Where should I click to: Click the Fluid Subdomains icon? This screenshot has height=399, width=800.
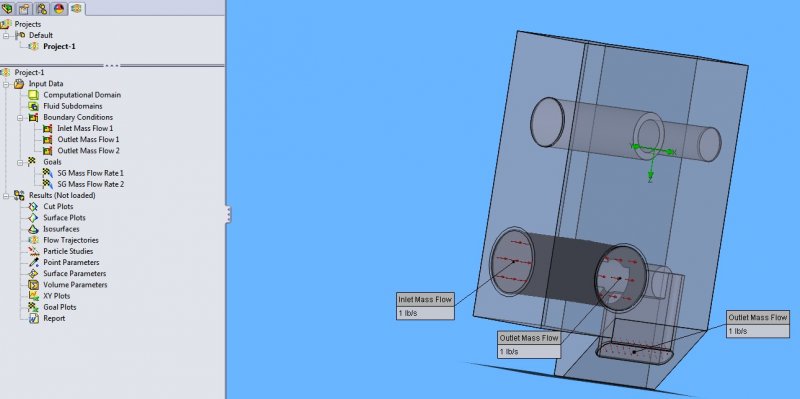point(33,106)
